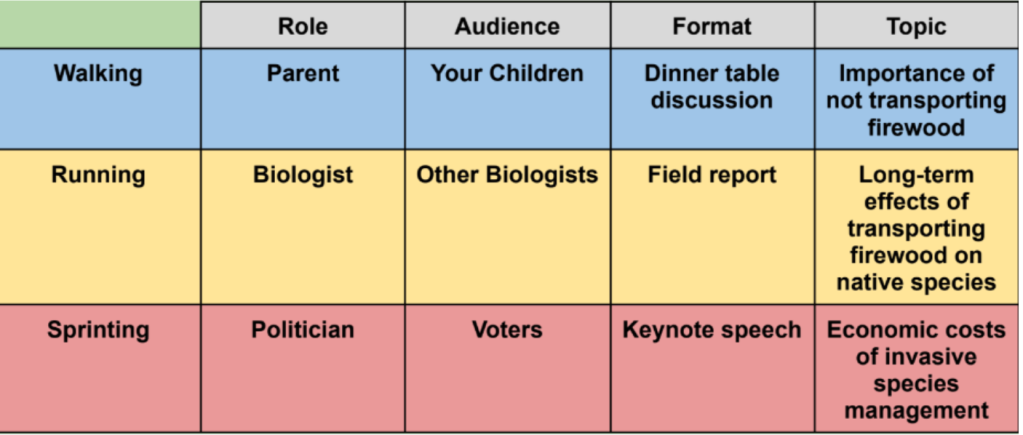Select the Audience column header

(x=507, y=26)
